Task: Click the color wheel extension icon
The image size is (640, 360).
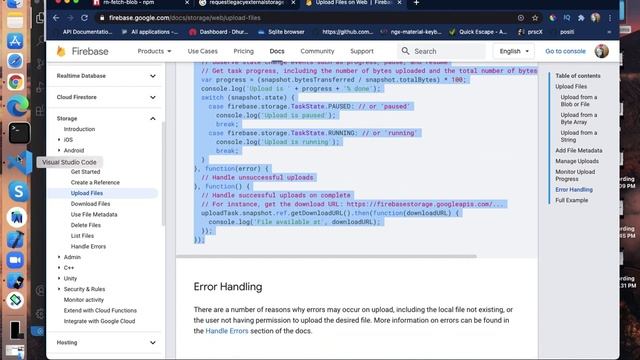Action: [552, 18]
